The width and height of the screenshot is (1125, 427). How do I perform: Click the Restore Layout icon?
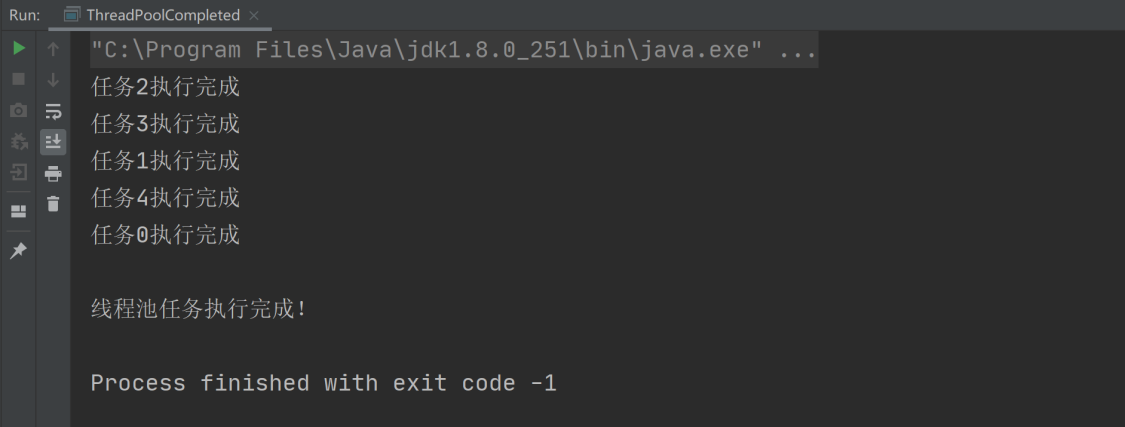tap(19, 212)
